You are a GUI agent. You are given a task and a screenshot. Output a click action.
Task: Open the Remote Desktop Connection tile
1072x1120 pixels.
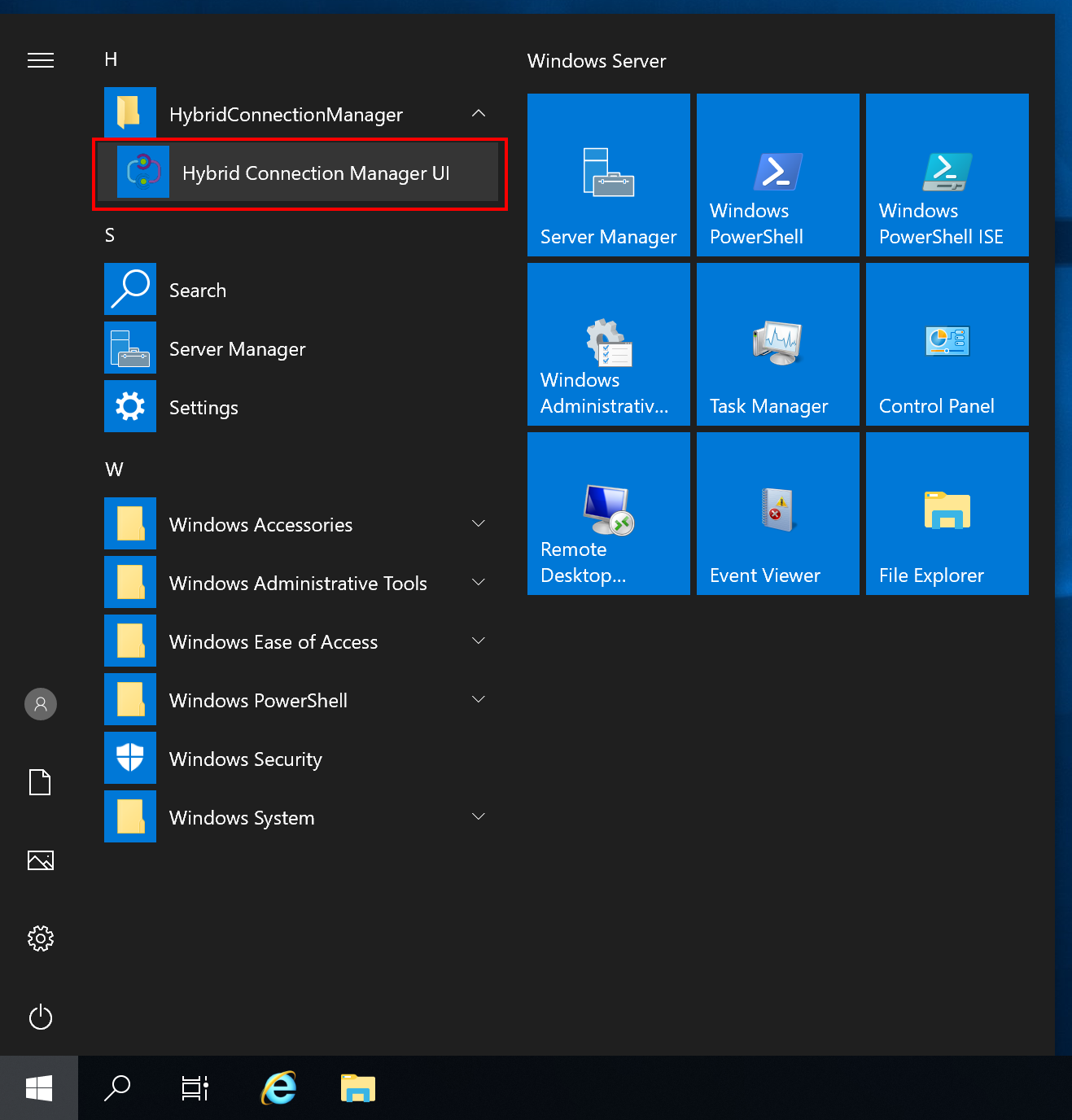(609, 514)
